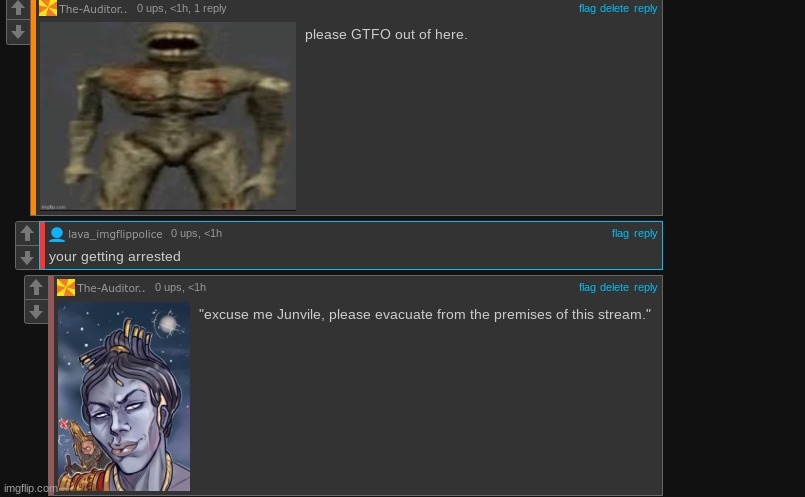The width and height of the screenshot is (805, 497).
Task: Click The-Auditor avatar icon on top comment
Action: click(48, 8)
